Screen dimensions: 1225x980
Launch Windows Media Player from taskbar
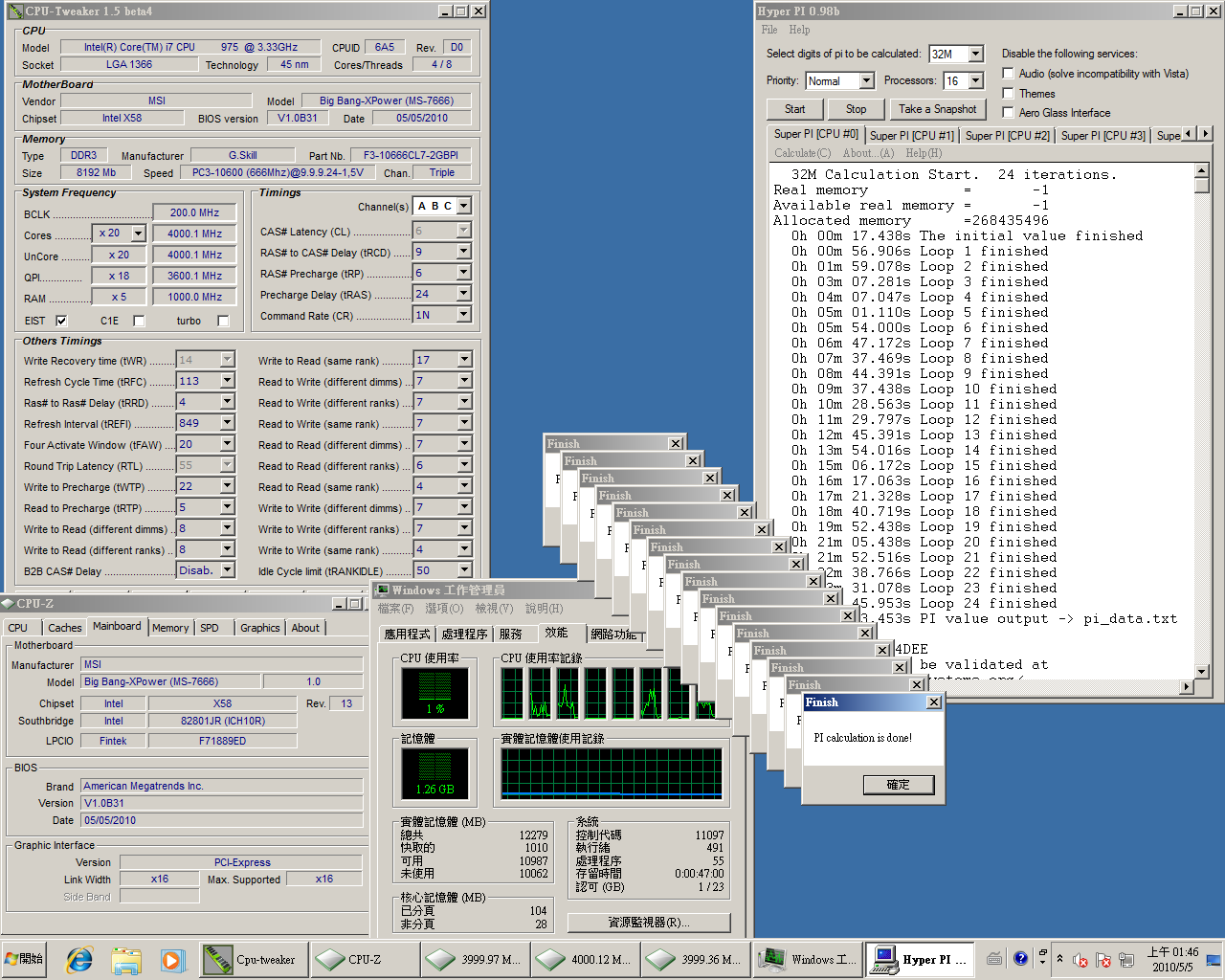point(171,959)
